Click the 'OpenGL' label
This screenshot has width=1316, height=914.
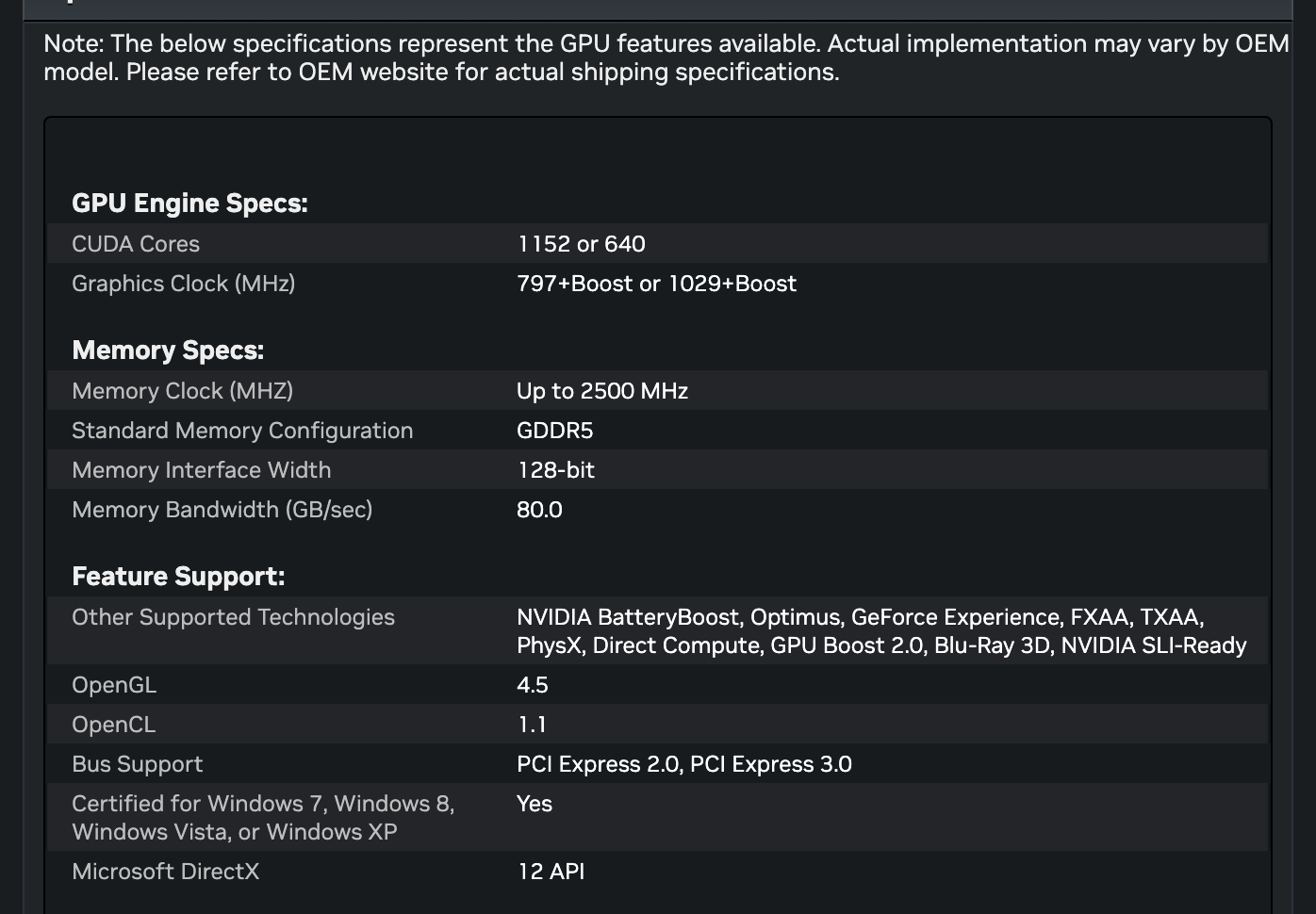coord(114,685)
